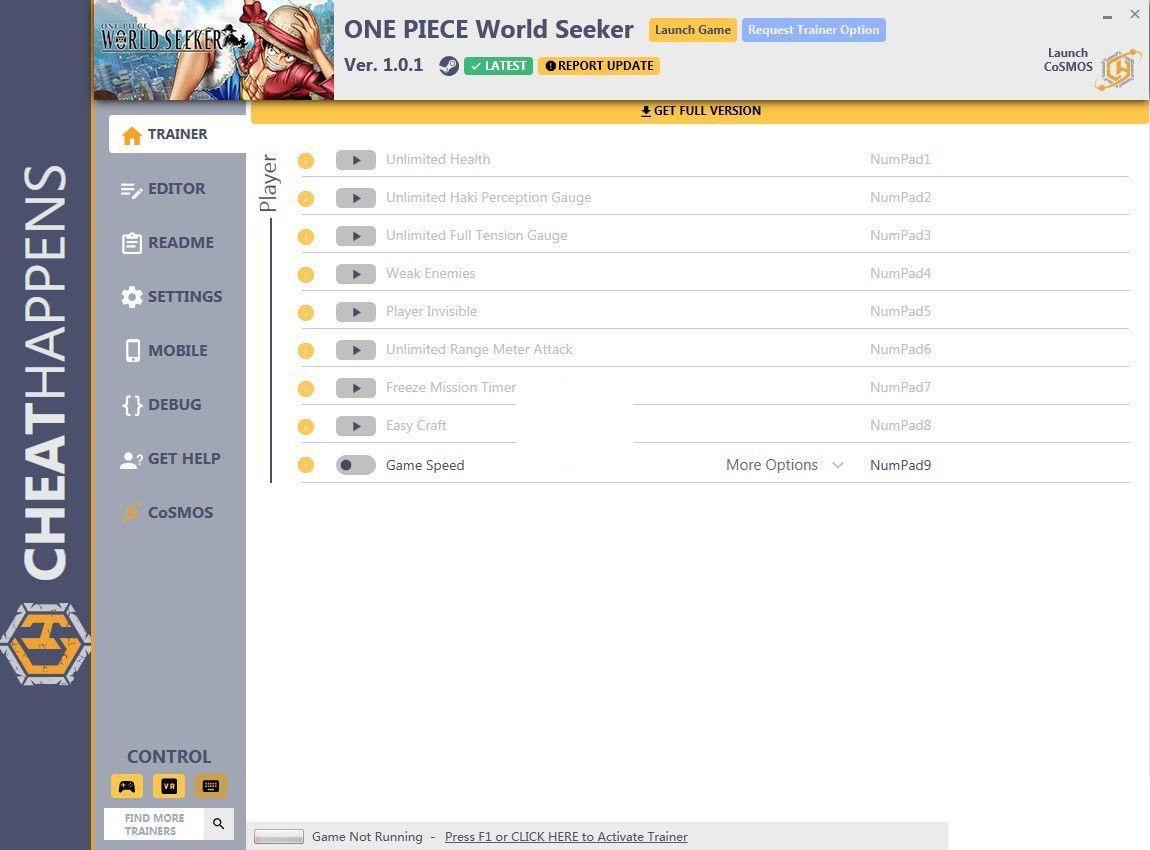The width and height of the screenshot is (1150, 850).
Task: Click the NumPad9 hotkey for Game Speed
Action: [x=900, y=466]
